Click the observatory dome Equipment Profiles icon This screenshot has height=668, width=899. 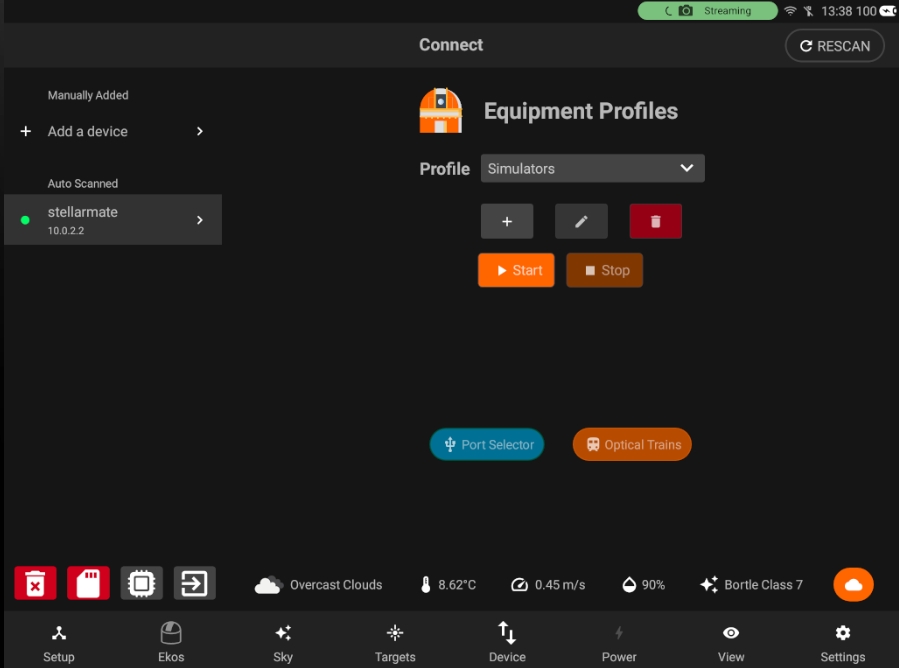440,111
